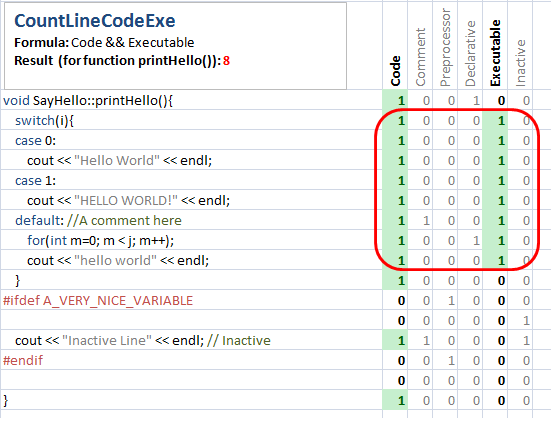Click Executable value 1 in for(int m=0 row

point(501,241)
